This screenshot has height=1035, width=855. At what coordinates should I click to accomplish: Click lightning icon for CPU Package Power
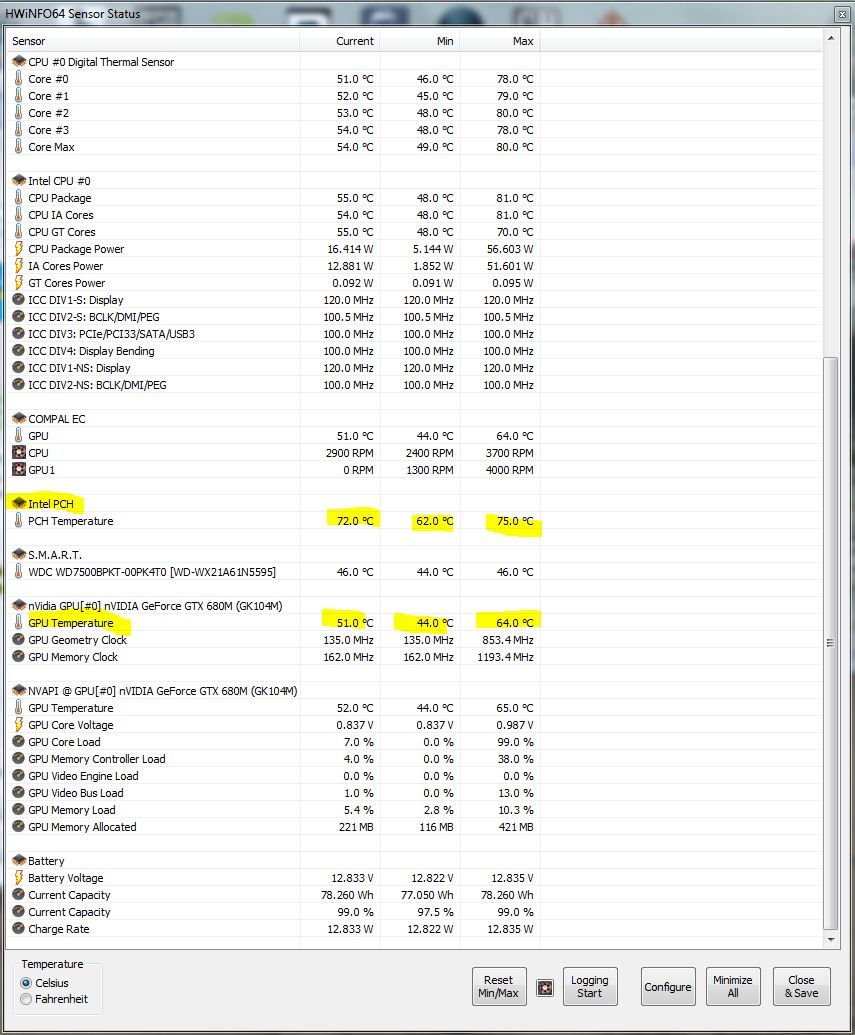tap(18, 248)
